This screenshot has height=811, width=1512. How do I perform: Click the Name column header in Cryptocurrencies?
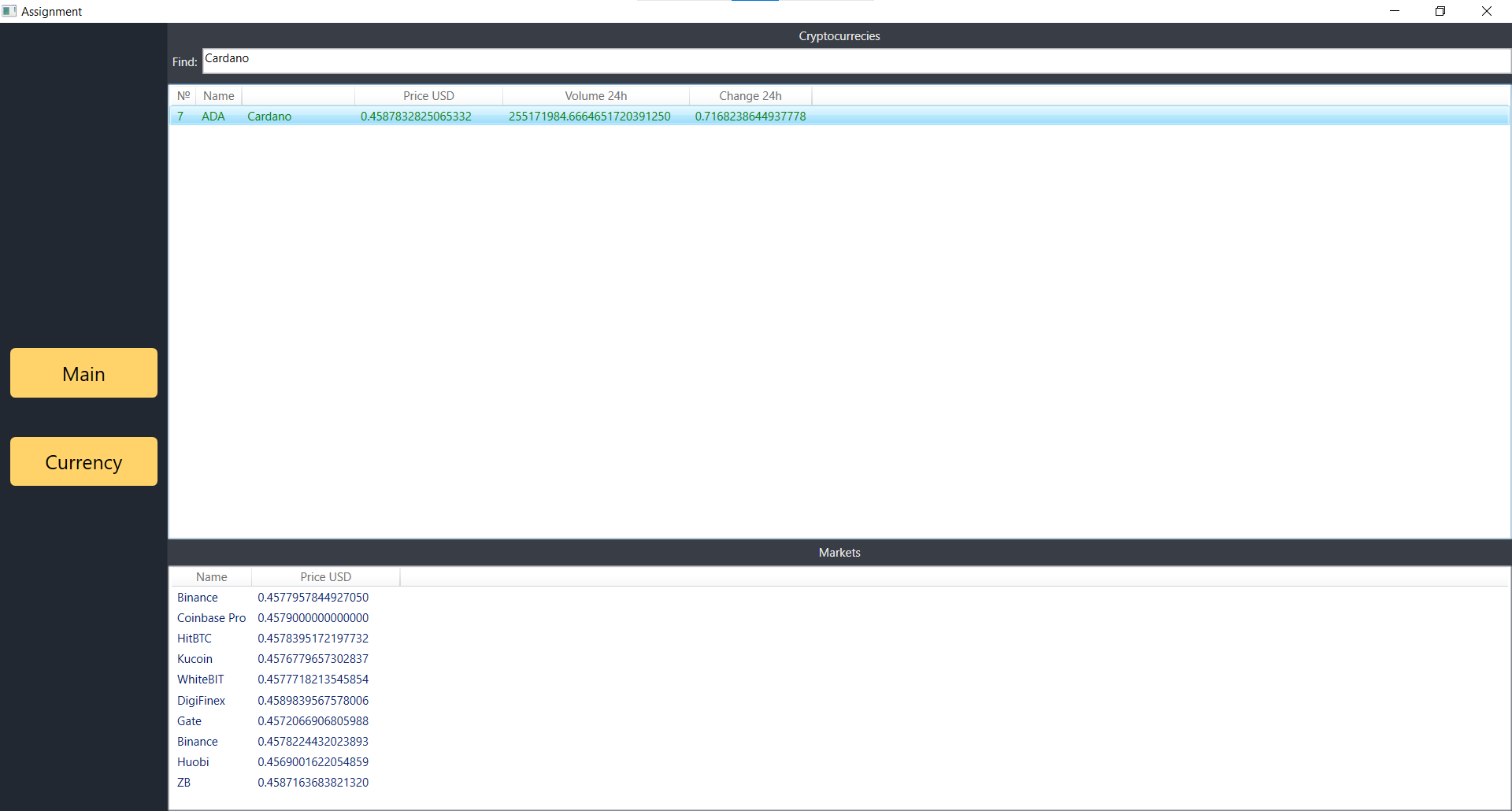tap(218, 96)
